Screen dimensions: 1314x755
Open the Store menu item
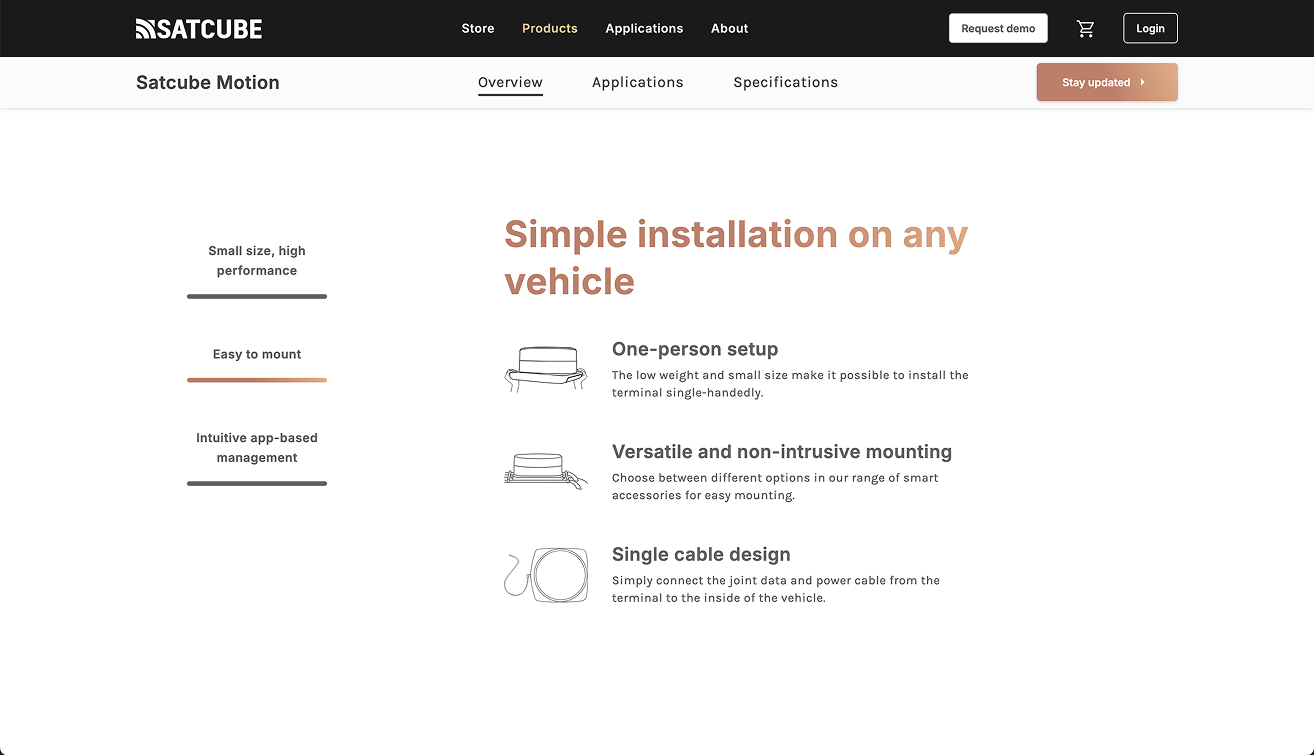pos(478,28)
